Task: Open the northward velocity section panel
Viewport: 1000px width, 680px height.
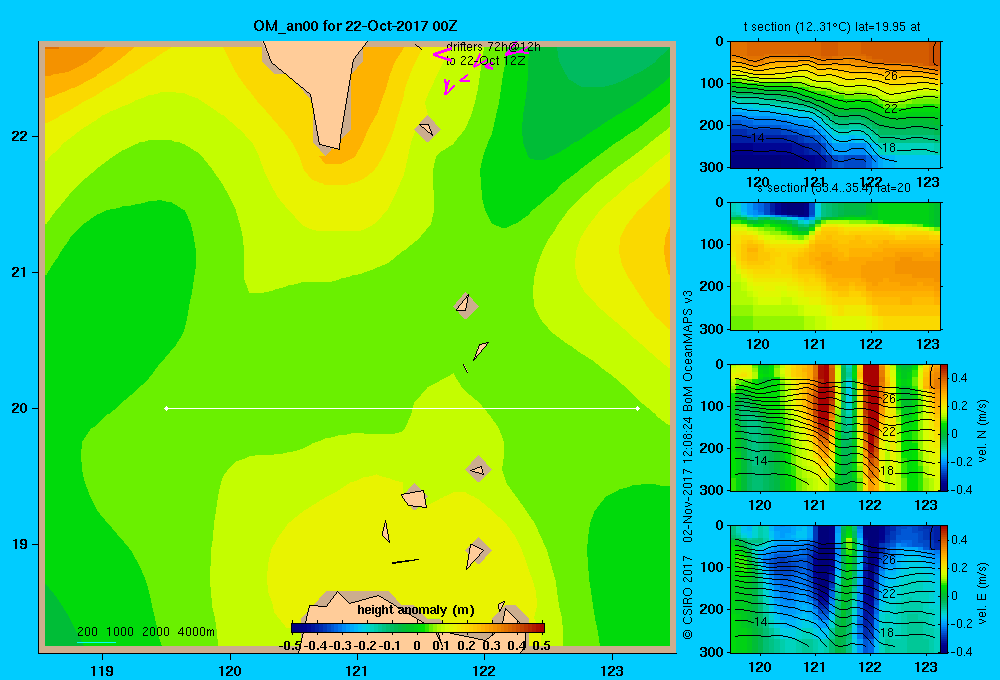Action: tap(835, 427)
